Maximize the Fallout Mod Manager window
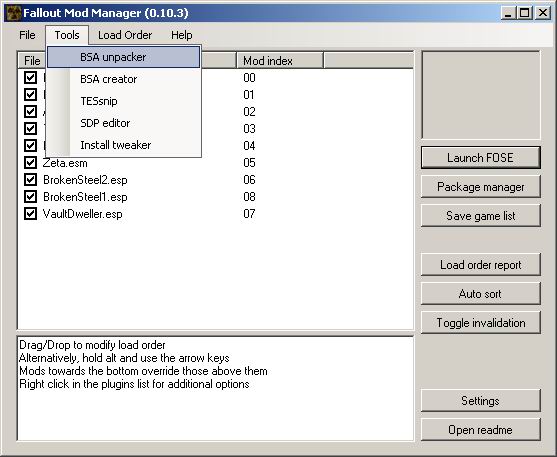This screenshot has height=457, width=557. point(524,13)
